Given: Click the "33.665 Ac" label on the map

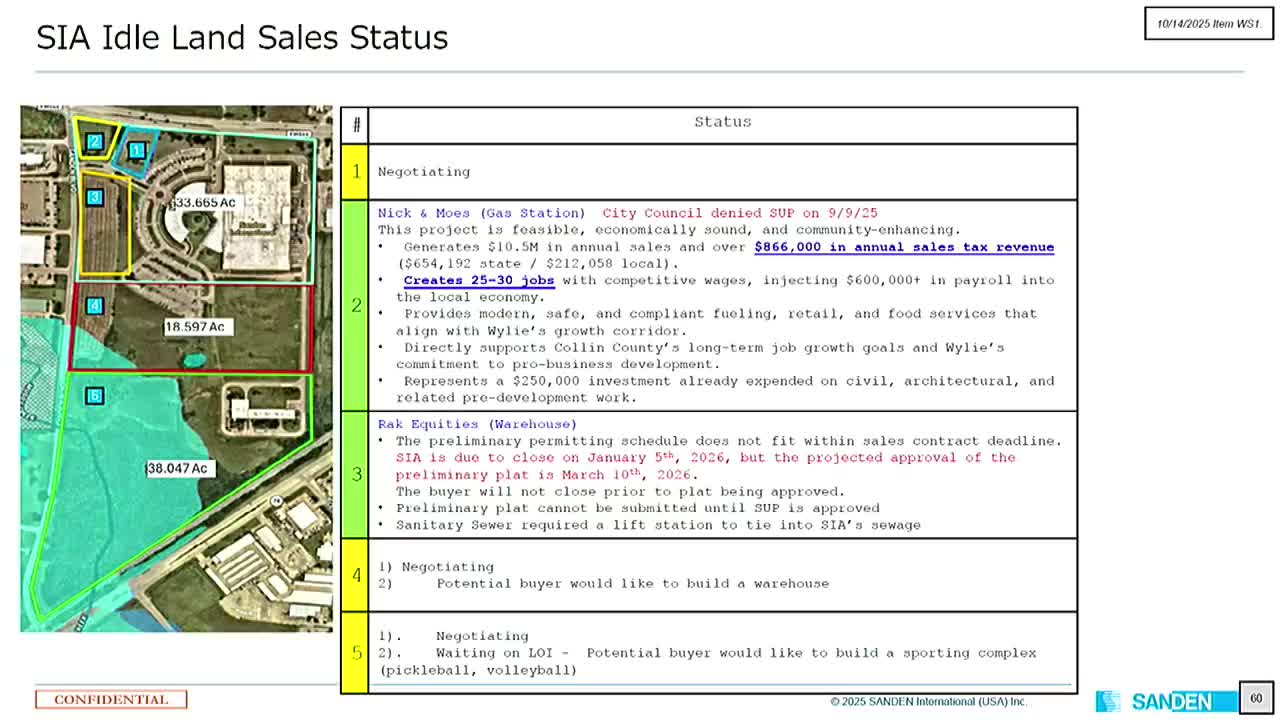Looking at the screenshot, I should point(205,203).
